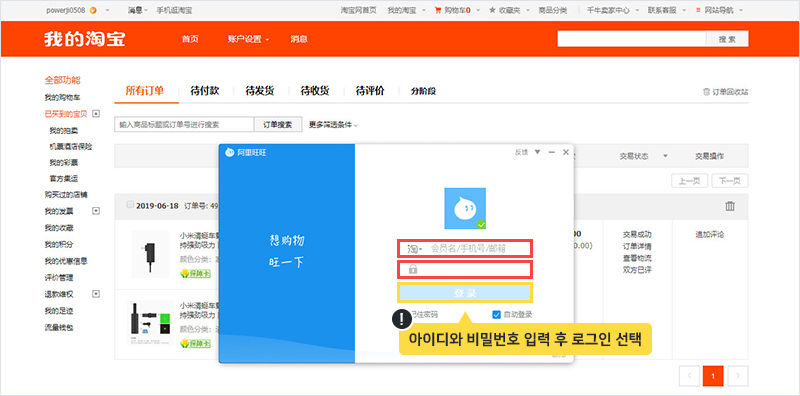Click the 反馈 feedback link in dialog
Image resolution: width=800 pixels, height=396 pixels.
521,152
